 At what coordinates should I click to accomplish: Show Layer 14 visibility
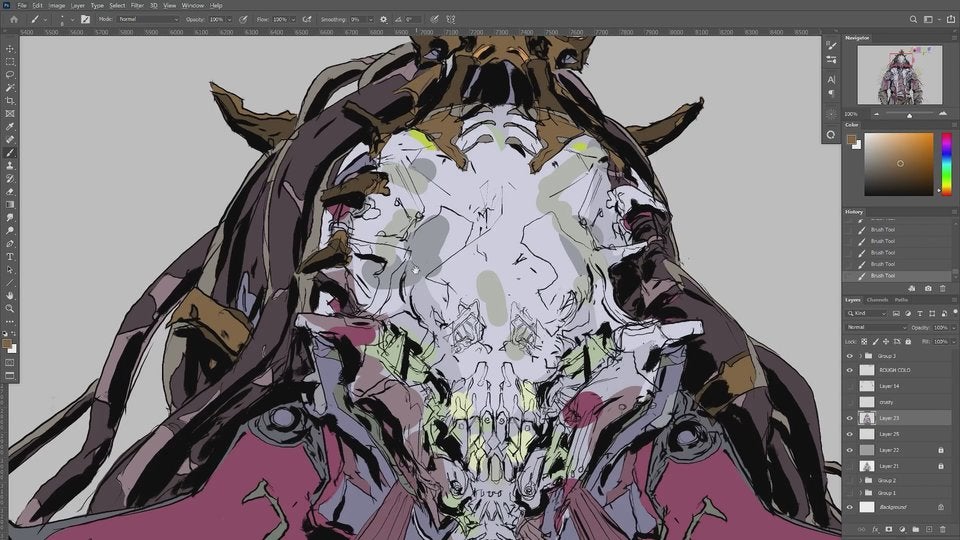849,386
